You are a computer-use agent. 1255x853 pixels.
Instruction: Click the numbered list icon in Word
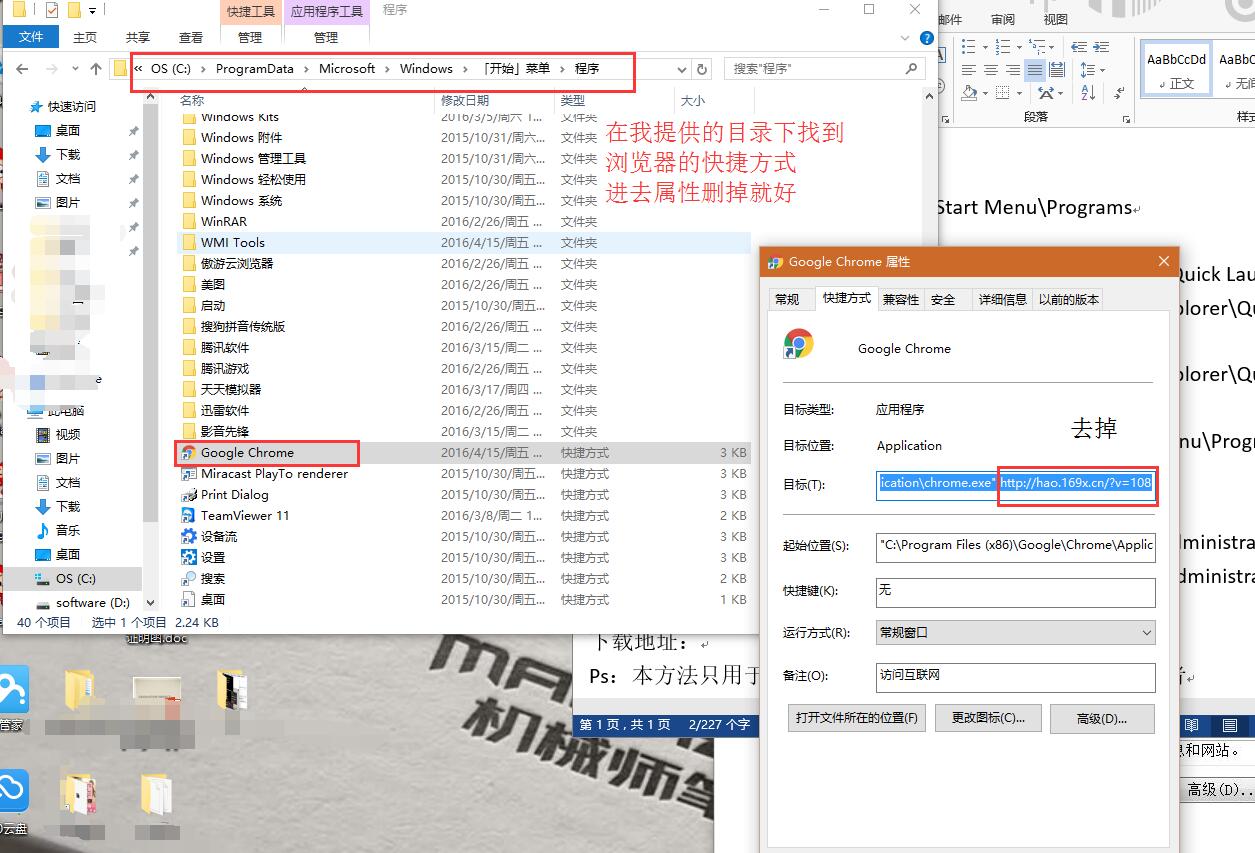click(1004, 47)
